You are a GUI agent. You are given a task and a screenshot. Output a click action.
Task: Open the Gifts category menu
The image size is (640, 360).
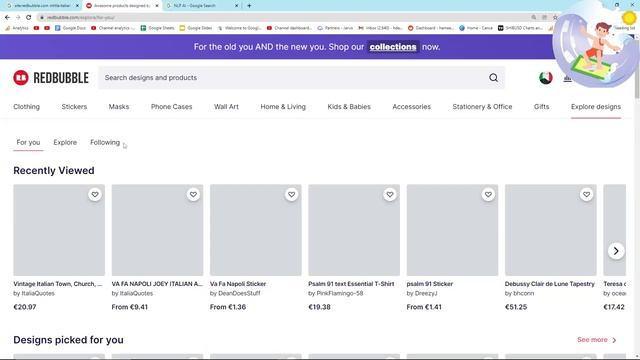(x=541, y=107)
